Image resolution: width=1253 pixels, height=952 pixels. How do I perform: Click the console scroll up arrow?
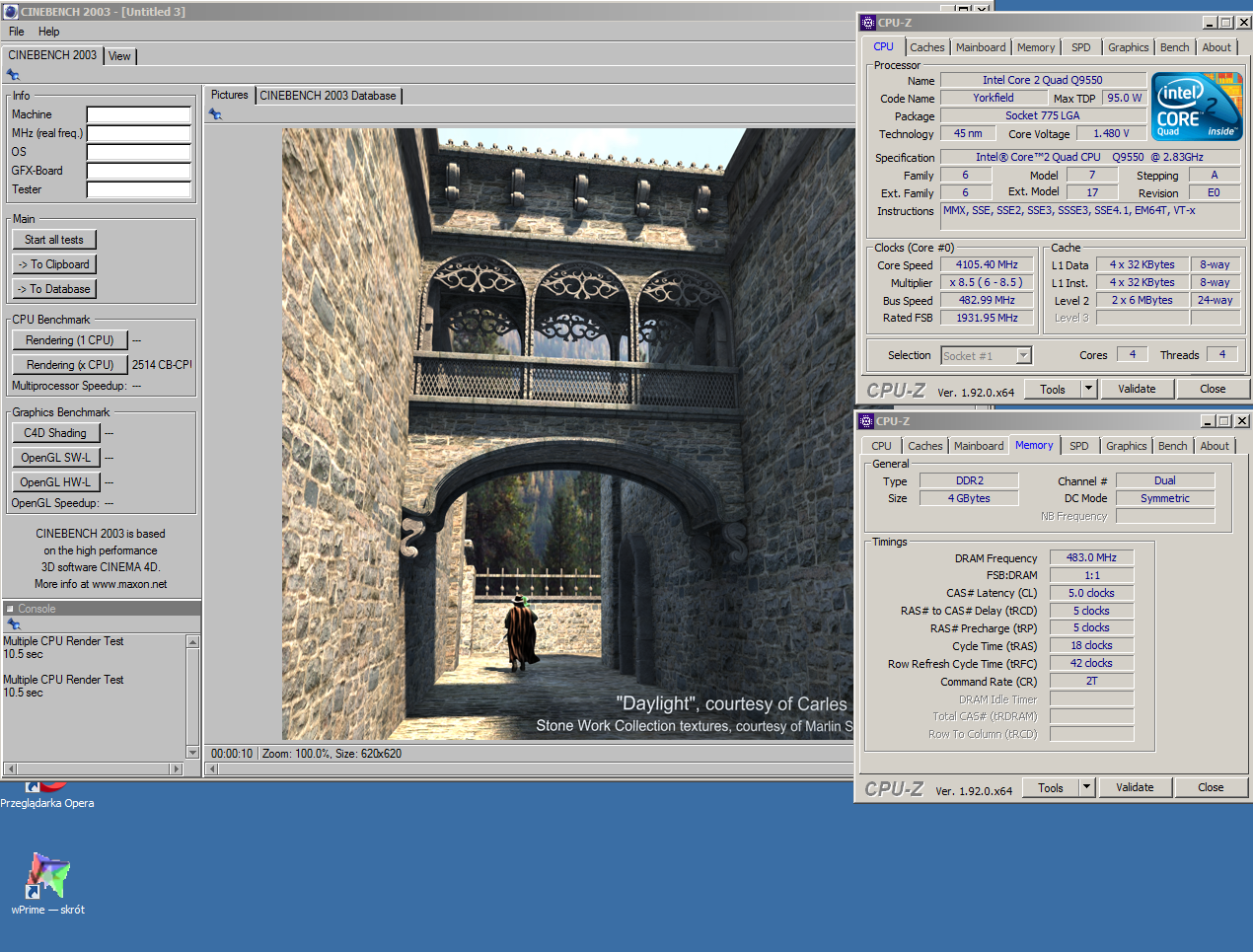(192, 642)
